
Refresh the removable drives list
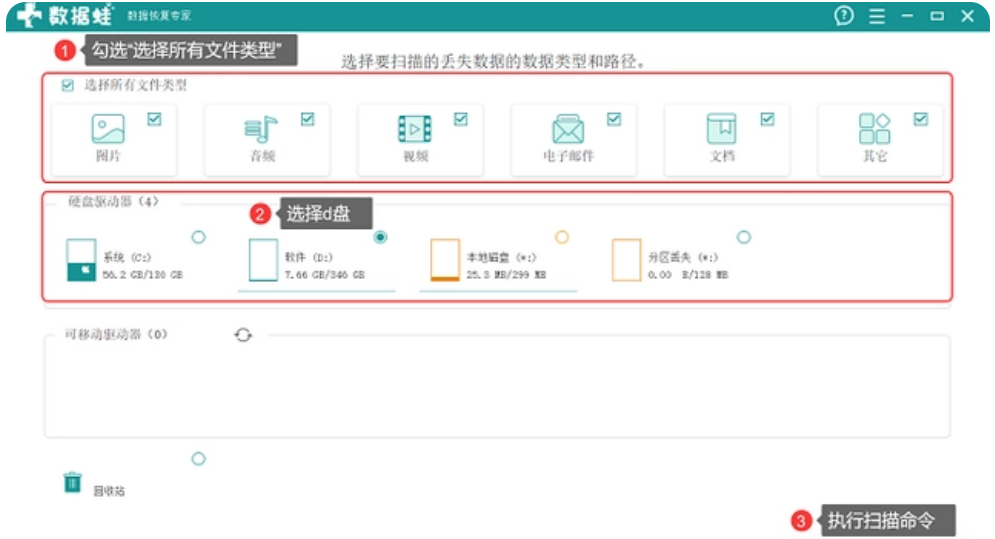(x=243, y=335)
